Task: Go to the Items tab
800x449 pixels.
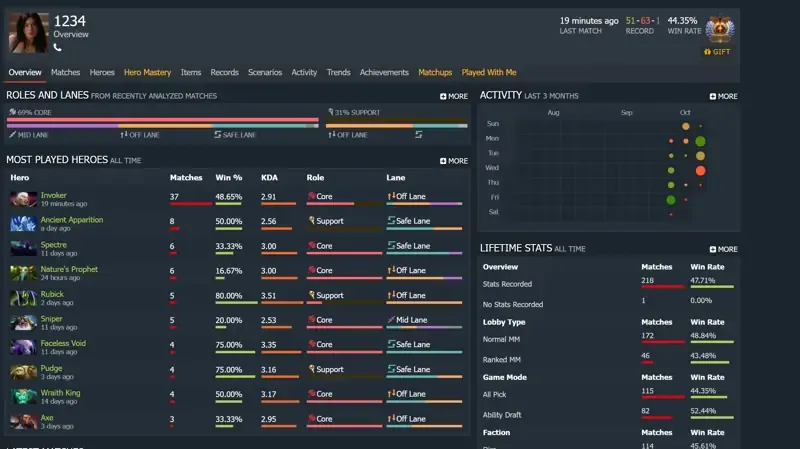Action: coord(191,72)
